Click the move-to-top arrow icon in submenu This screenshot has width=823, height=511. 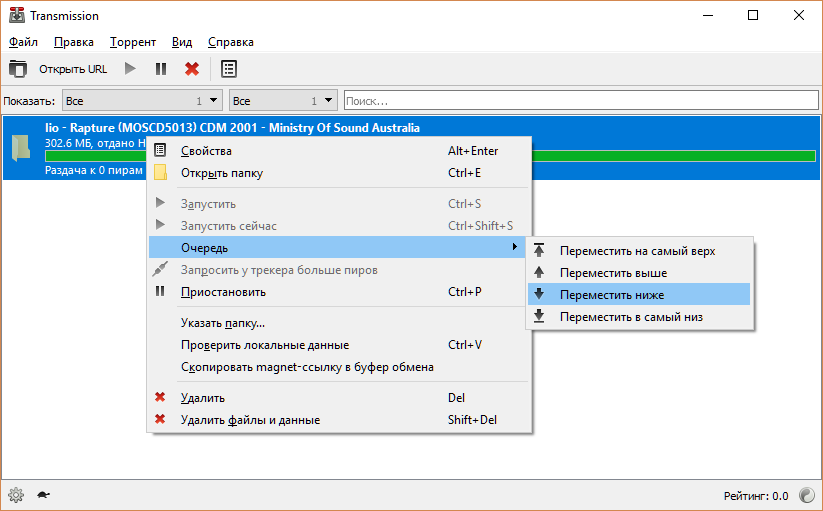[x=539, y=250]
